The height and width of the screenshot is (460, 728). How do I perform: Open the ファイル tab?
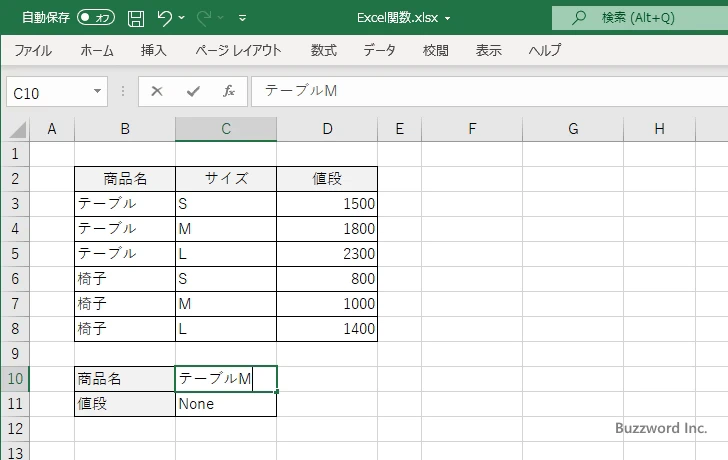point(33,50)
